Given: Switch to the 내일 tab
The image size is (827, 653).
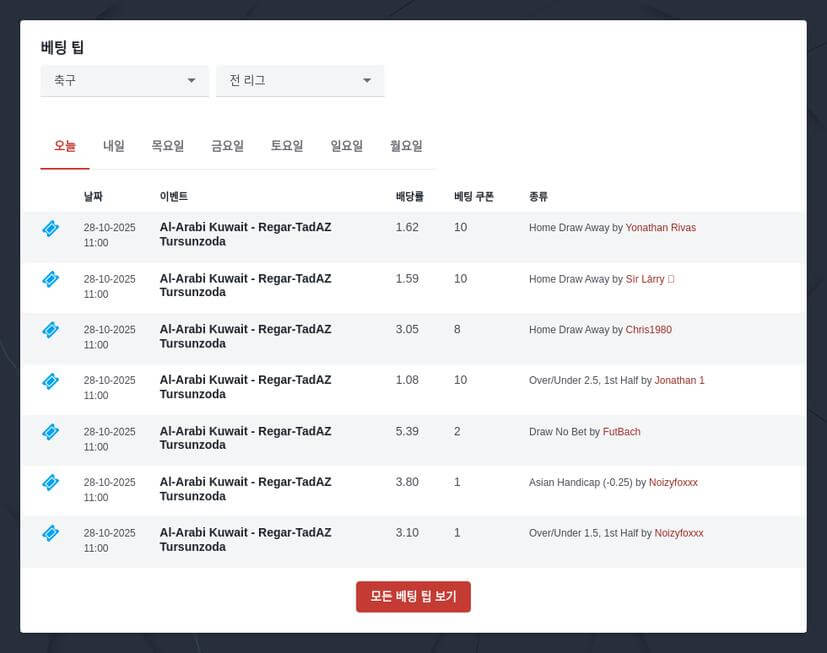Looking at the screenshot, I should coord(112,145).
